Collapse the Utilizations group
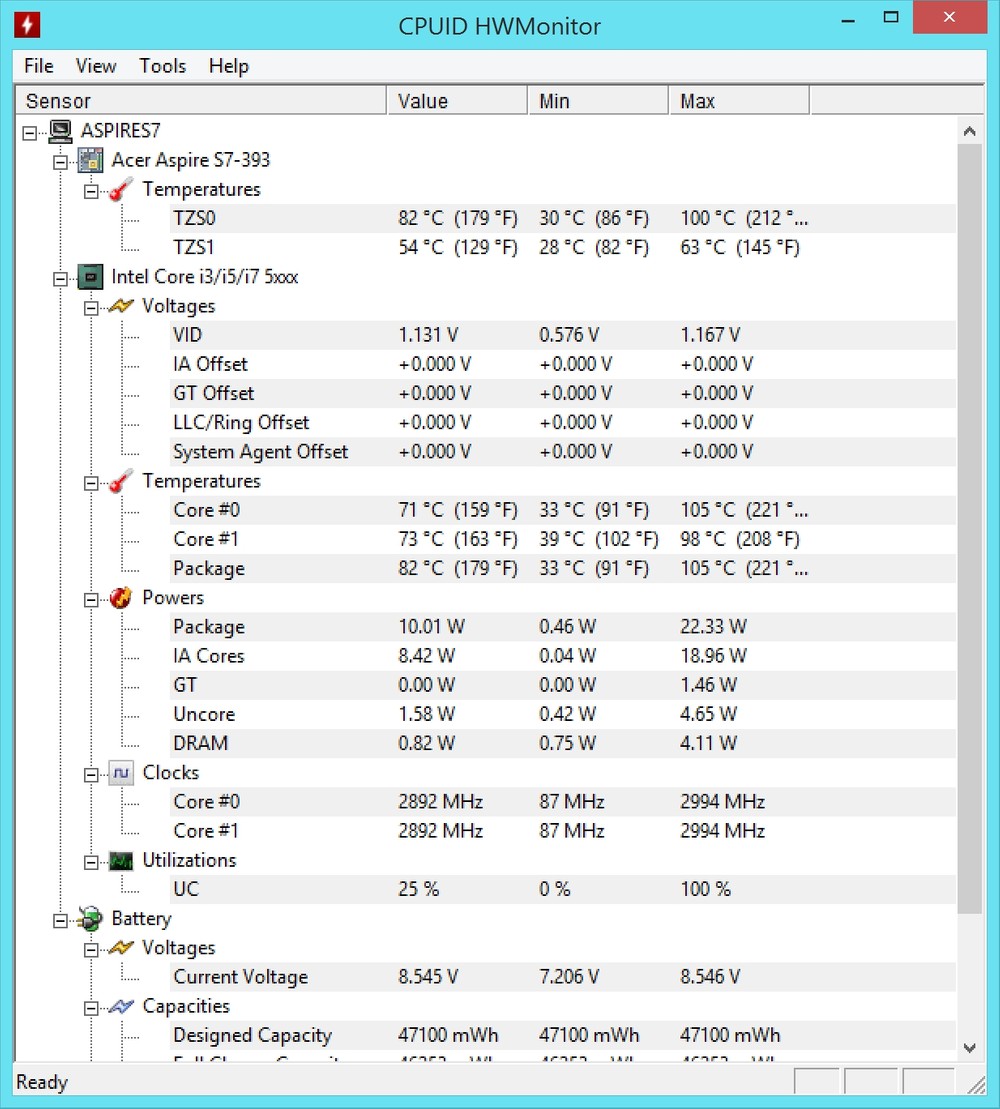The width and height of the screenshot is (1000, 1109). (91, 862)
